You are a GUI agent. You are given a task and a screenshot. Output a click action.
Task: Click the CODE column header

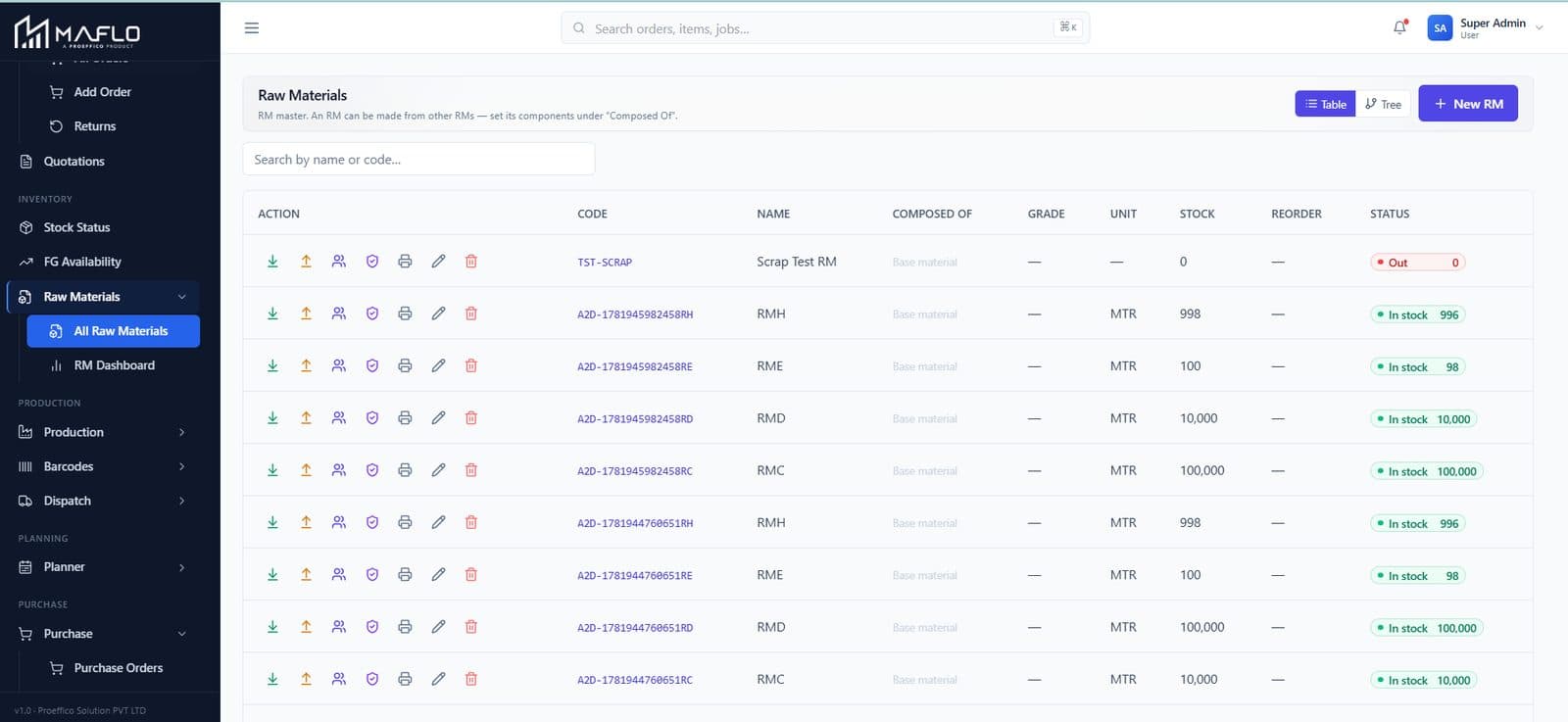tap(592, 214)
